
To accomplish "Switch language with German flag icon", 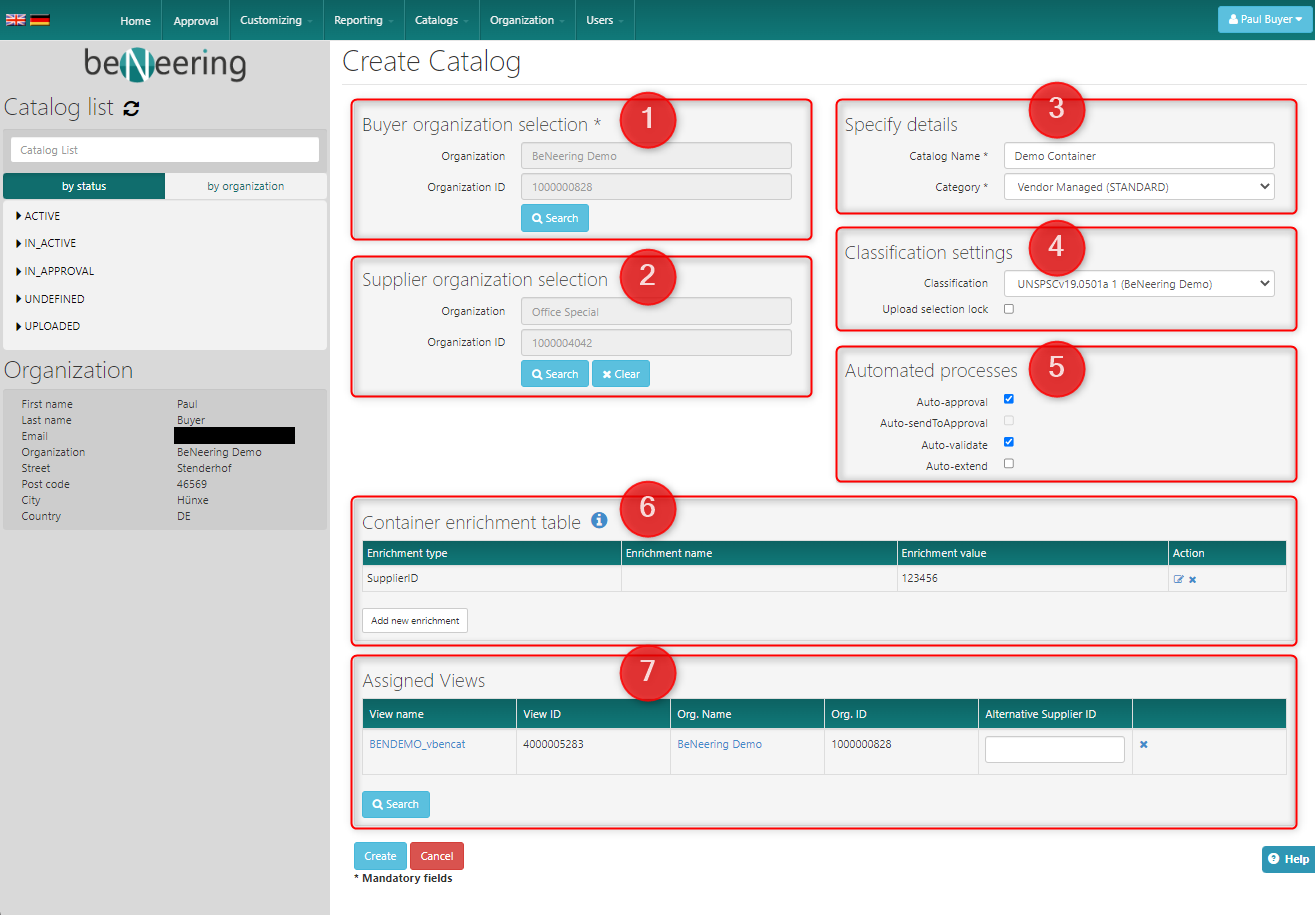I will tap(40, 20).
